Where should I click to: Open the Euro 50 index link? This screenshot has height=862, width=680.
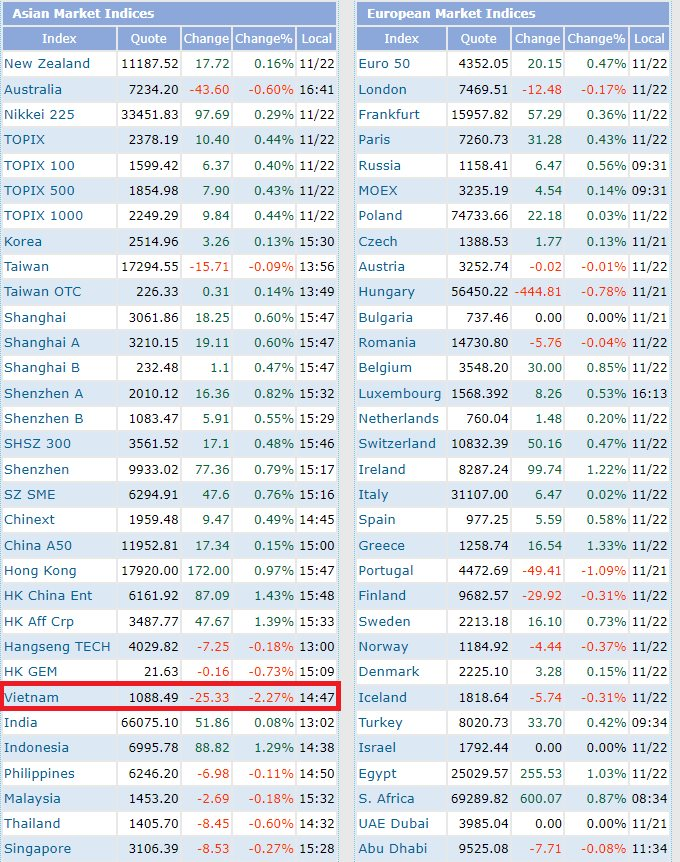point(384,63)
